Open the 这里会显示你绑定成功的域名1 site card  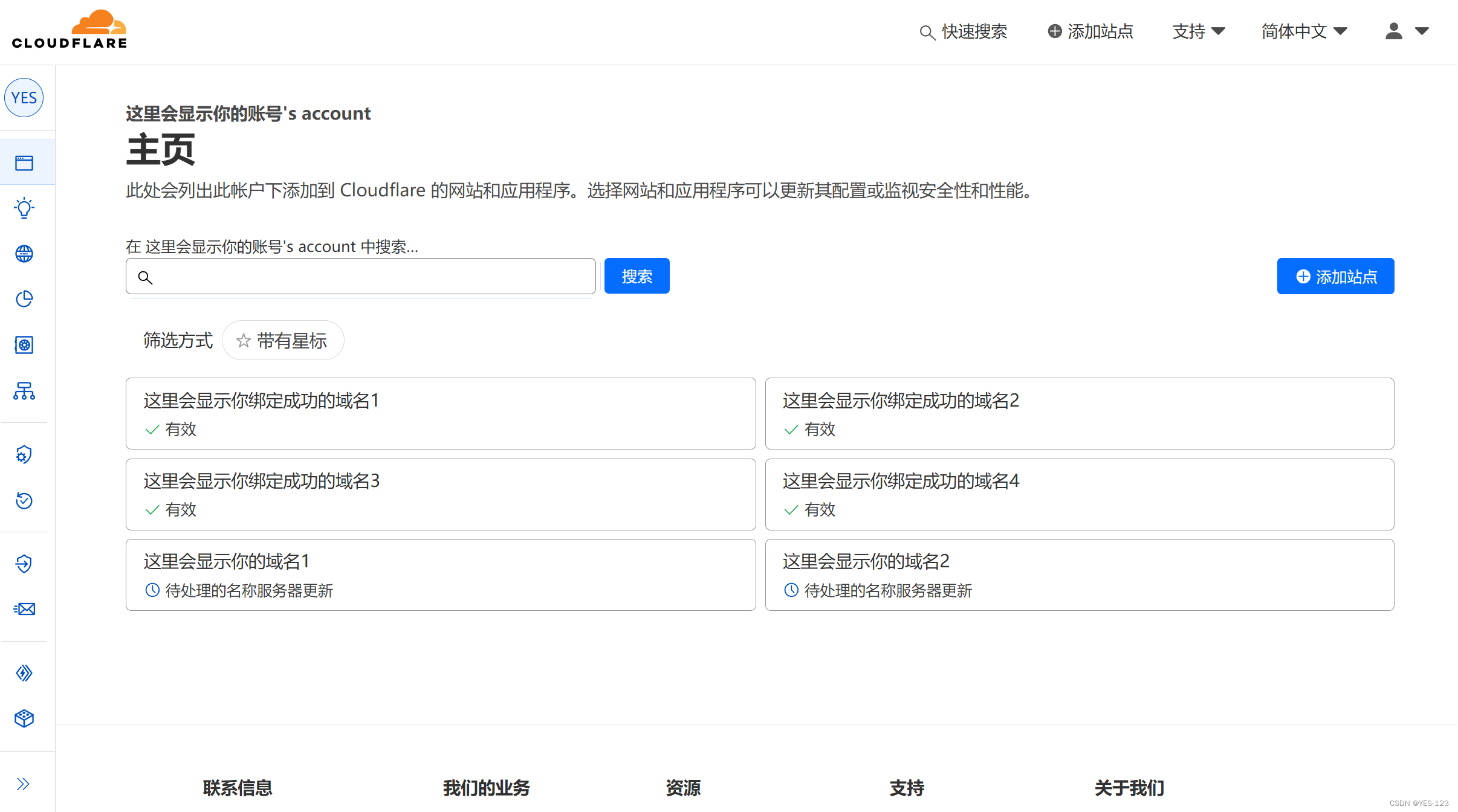click(441, 414)
